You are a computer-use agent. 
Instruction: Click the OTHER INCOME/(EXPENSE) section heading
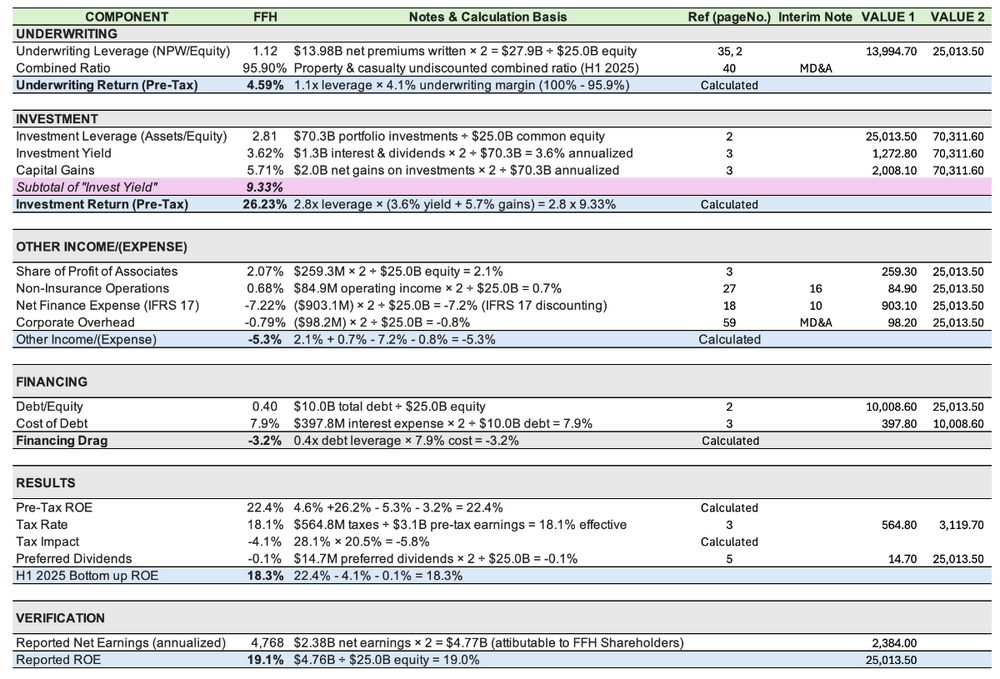pos(101,247)
